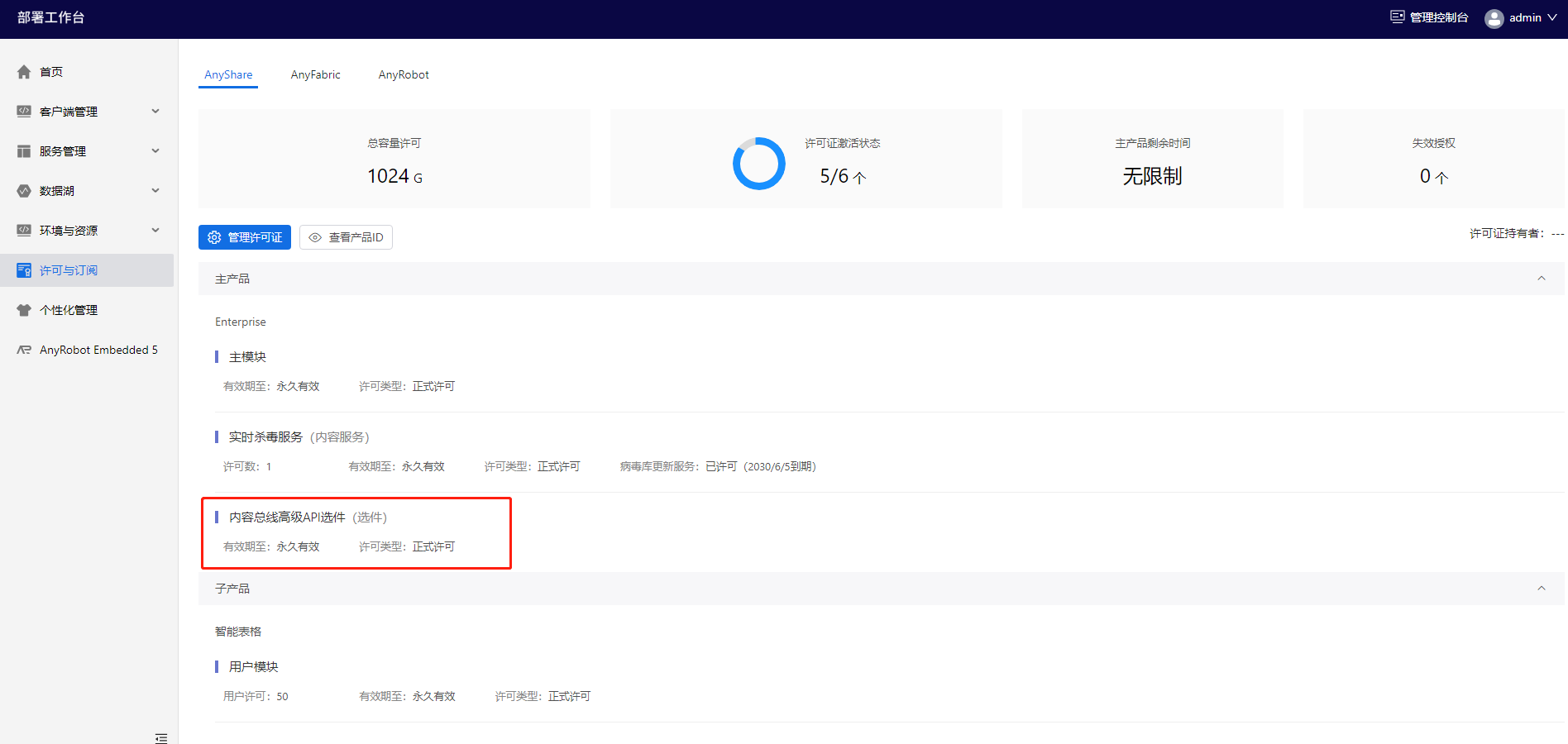The image size is (1568, 744).
Task: Click the 客户端管理 sidebar icon
Action: click(24, 112)
